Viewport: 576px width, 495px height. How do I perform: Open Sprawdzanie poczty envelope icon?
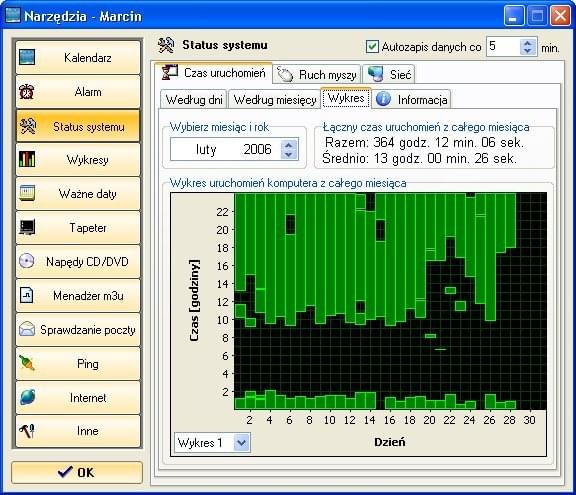pyautogui.click(x=27, y=329)
